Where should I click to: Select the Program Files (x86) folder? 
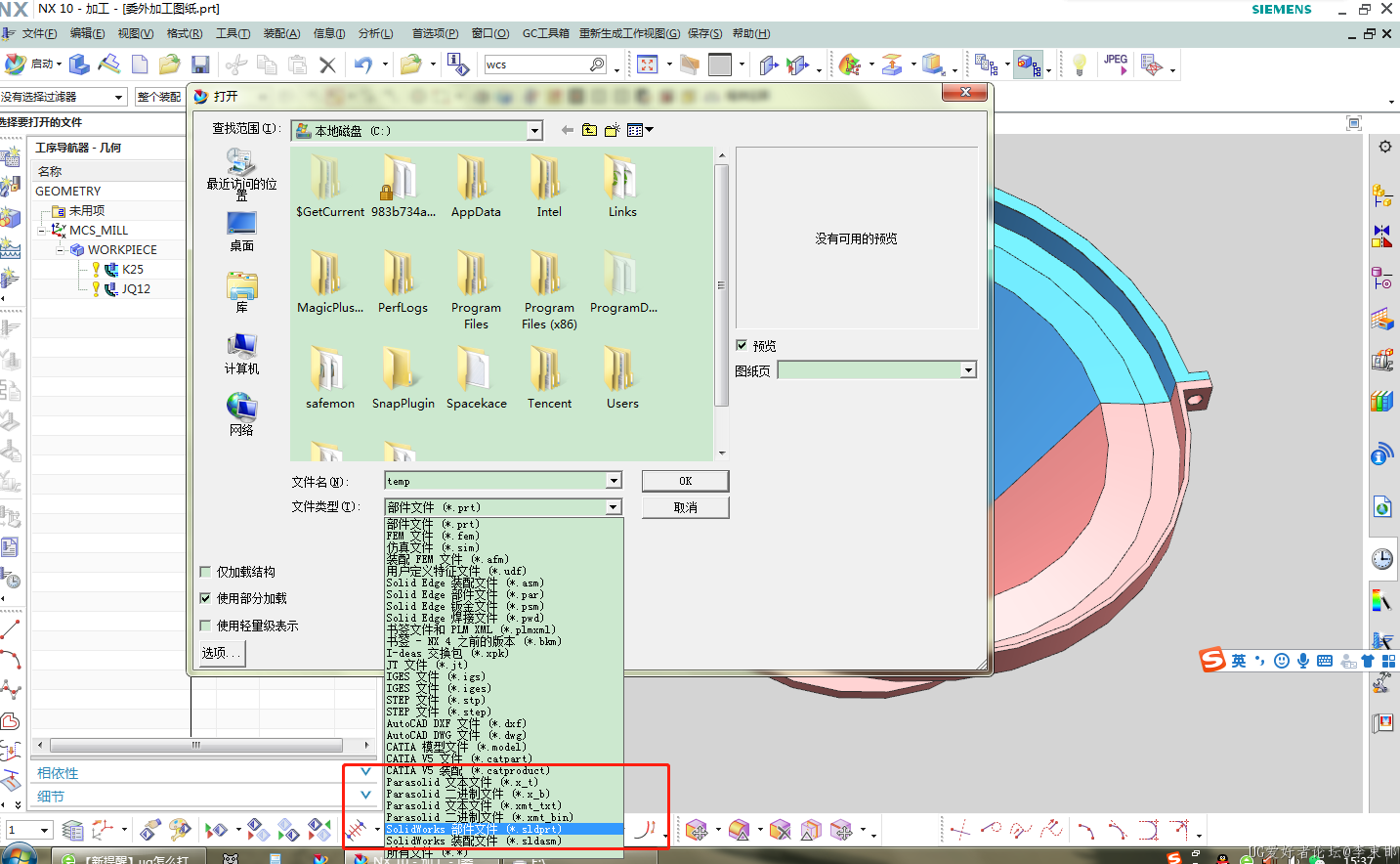pyautogui.click(x=549, y=289)
